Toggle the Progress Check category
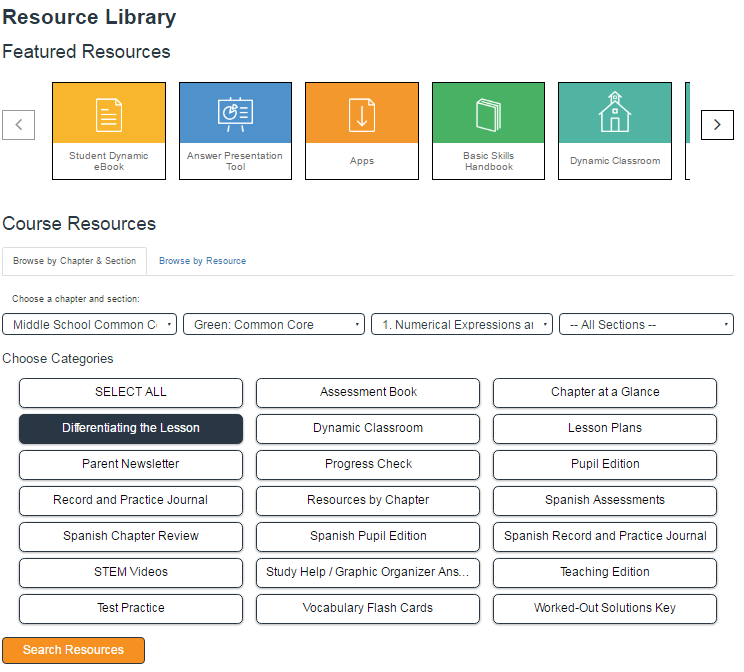 (x=368, y=465)
